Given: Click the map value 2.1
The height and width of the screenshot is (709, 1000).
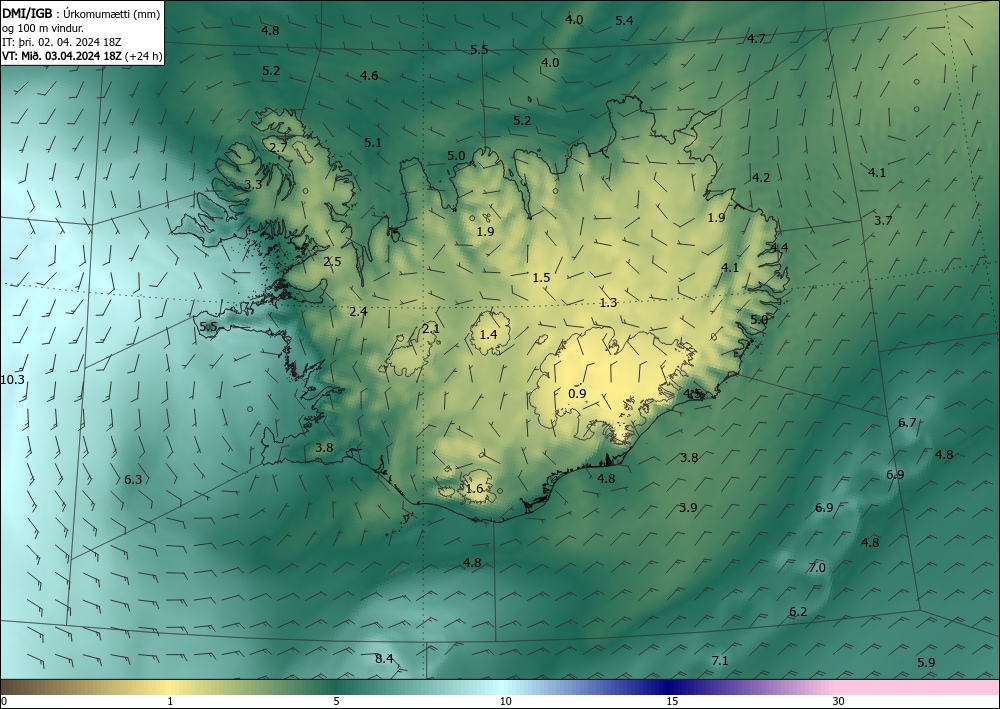Looking at the screenshot, I should [431, 328].
